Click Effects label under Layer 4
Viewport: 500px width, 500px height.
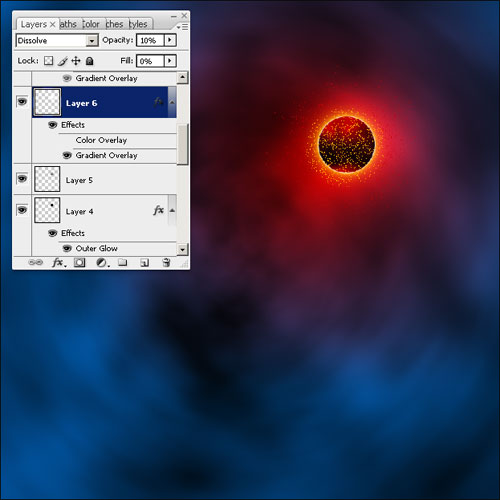pos(73,233)
